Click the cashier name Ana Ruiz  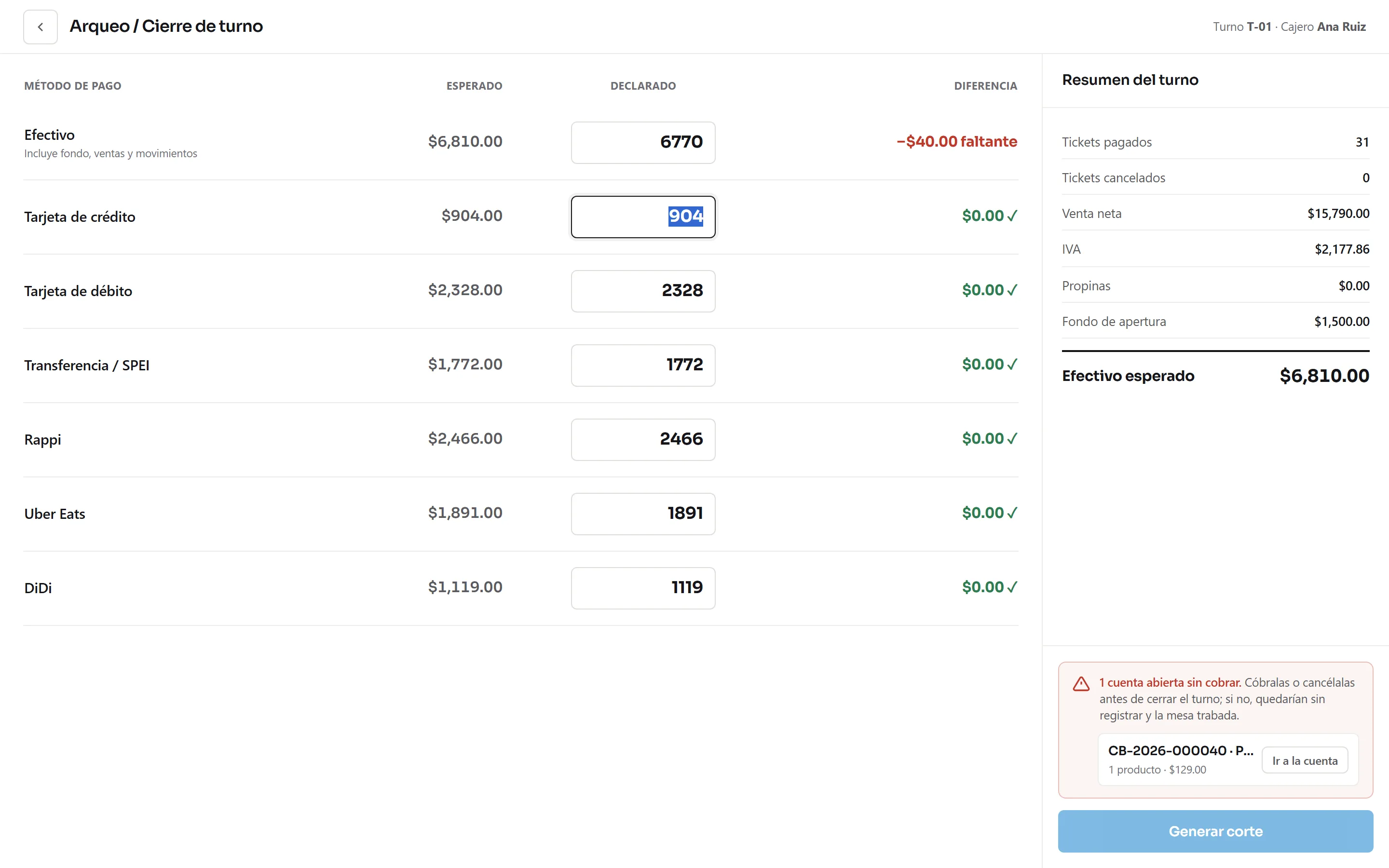click(1341, 27)
